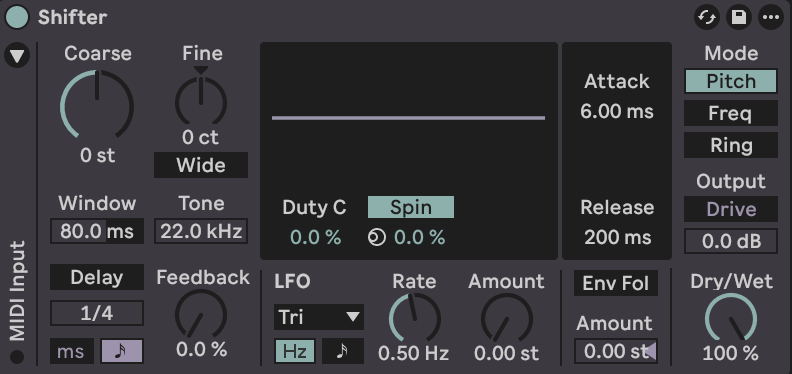Click the Fine knob default marker triangle

[201, 70]
